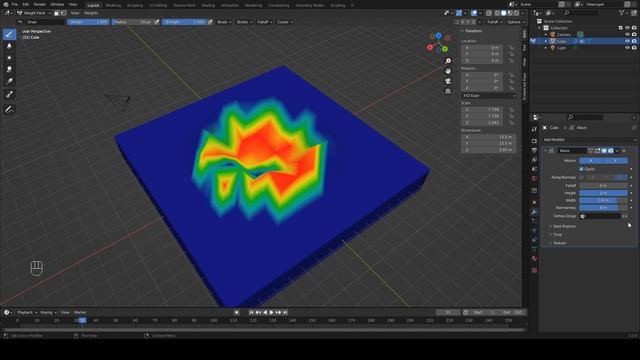Switch to the Shading workspace tab
The image size is (640, 360).
click(208, 5)
